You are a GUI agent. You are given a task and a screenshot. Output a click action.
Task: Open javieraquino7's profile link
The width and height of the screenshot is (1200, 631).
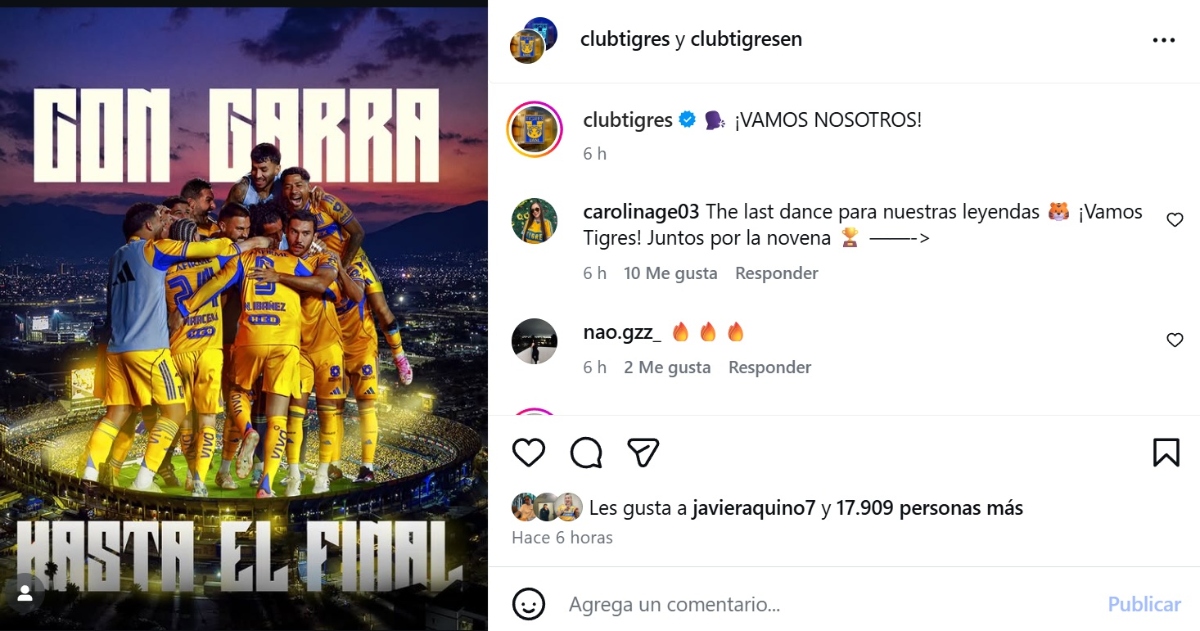pyautogui.click(x=754, y=508)
